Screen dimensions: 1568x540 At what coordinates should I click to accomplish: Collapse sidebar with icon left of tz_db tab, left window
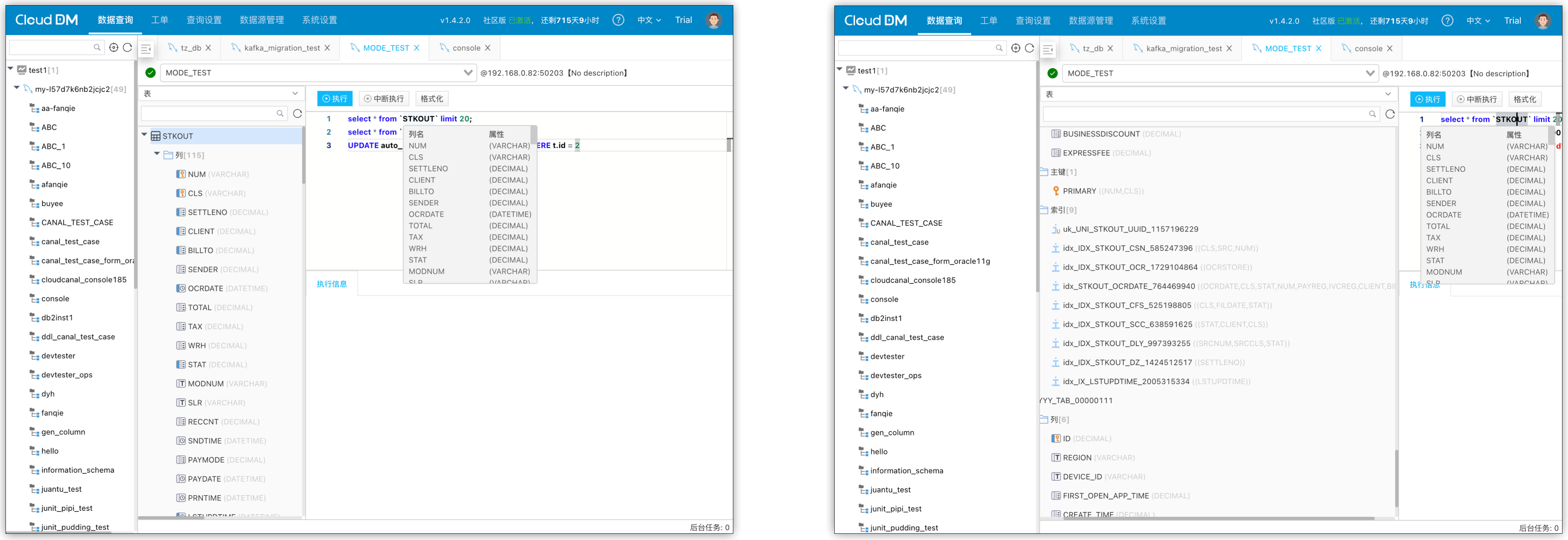(146, 49)
